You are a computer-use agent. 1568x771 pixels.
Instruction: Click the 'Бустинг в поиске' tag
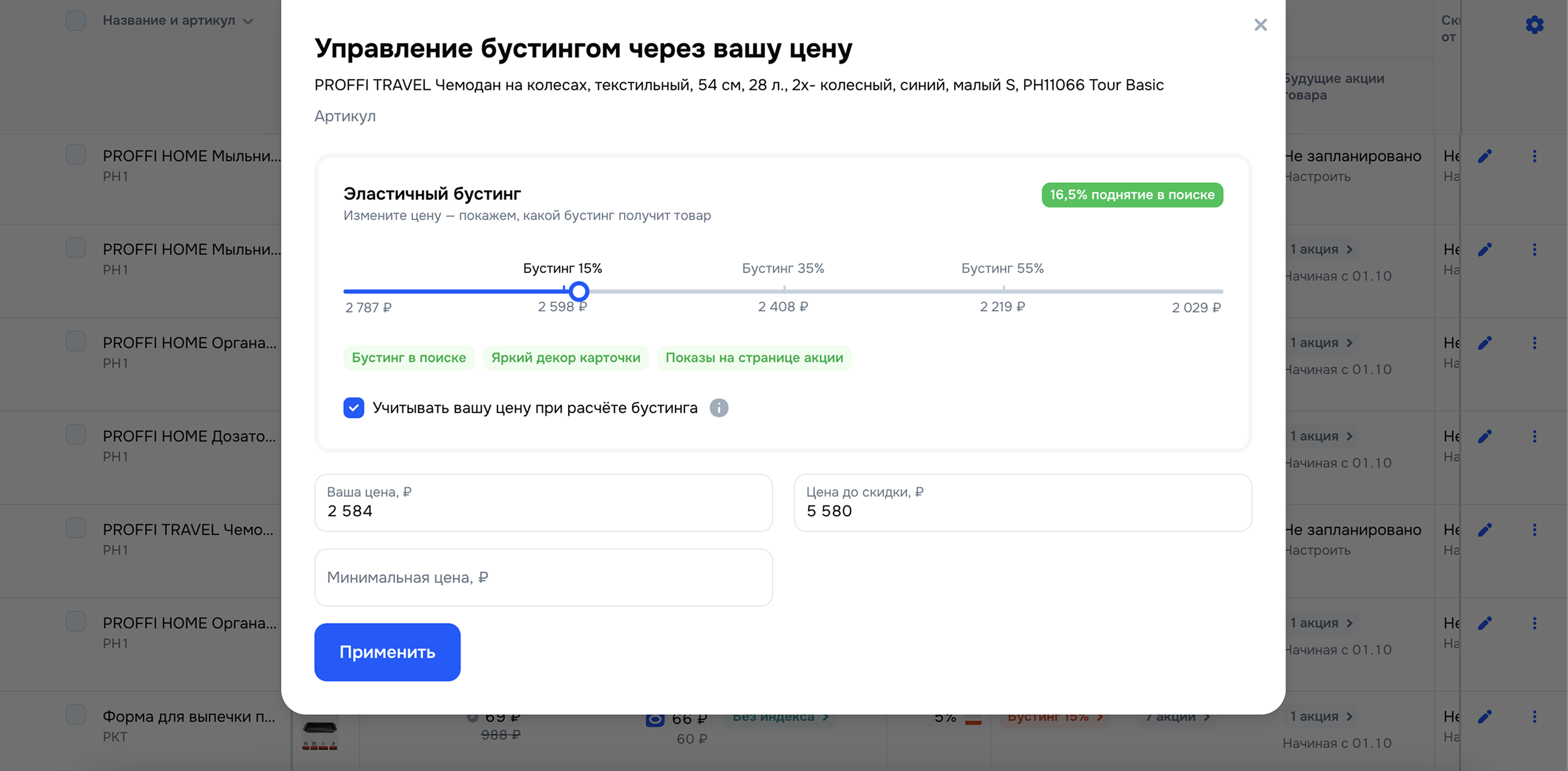pos(408,358)
